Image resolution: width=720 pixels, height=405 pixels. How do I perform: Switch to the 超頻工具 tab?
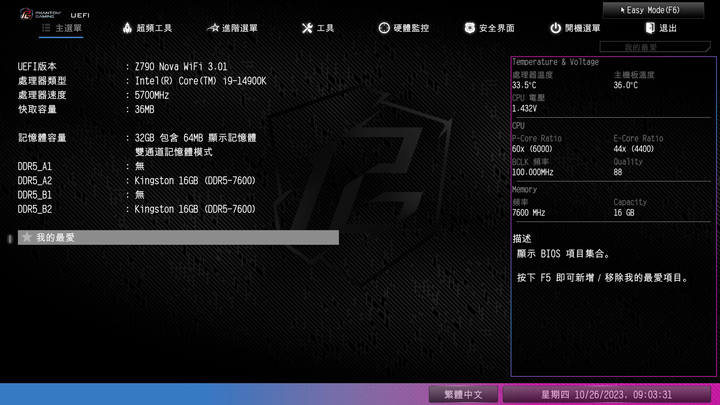147,28
